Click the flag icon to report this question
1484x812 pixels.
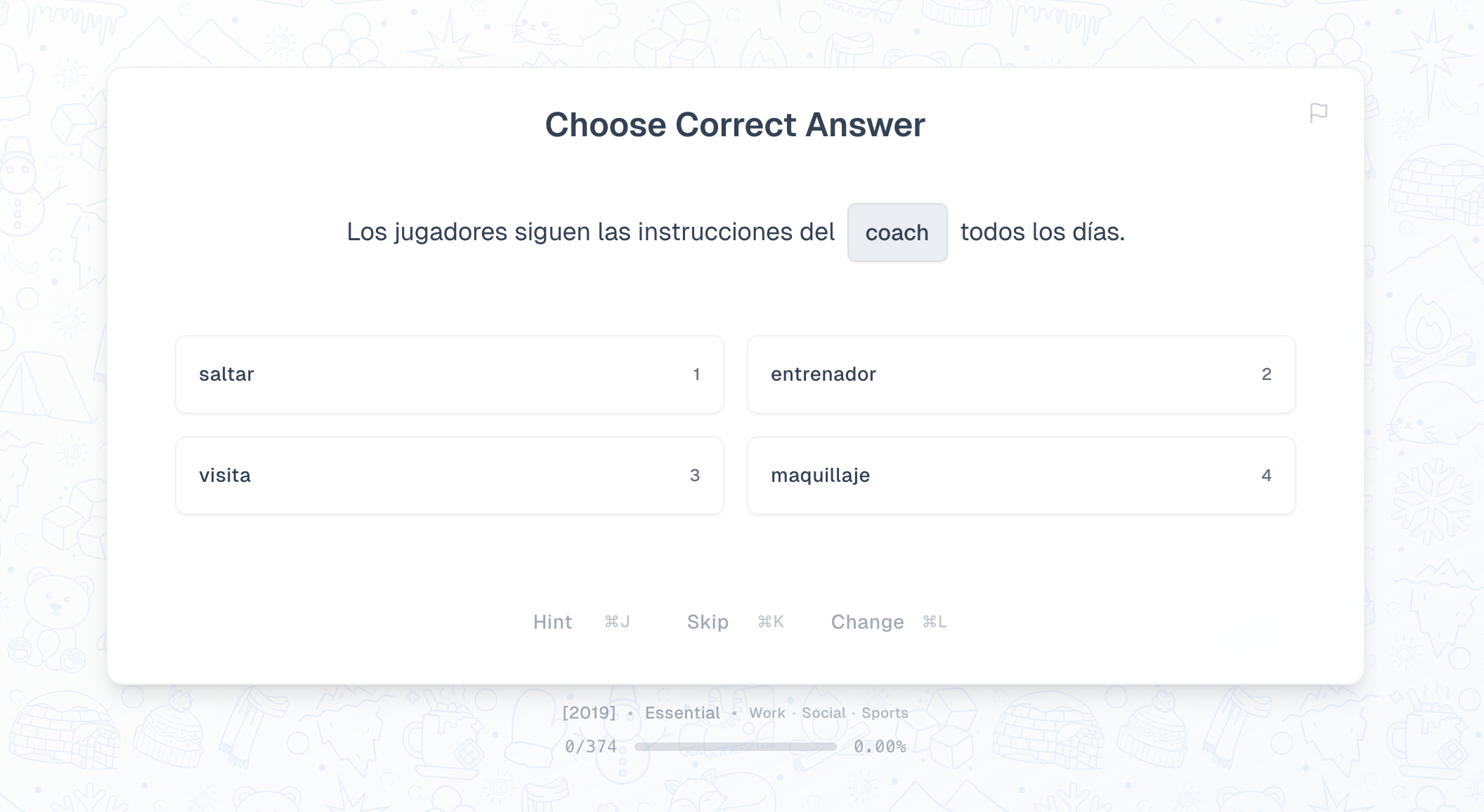pyautogui.click(x=1320, y=113)
